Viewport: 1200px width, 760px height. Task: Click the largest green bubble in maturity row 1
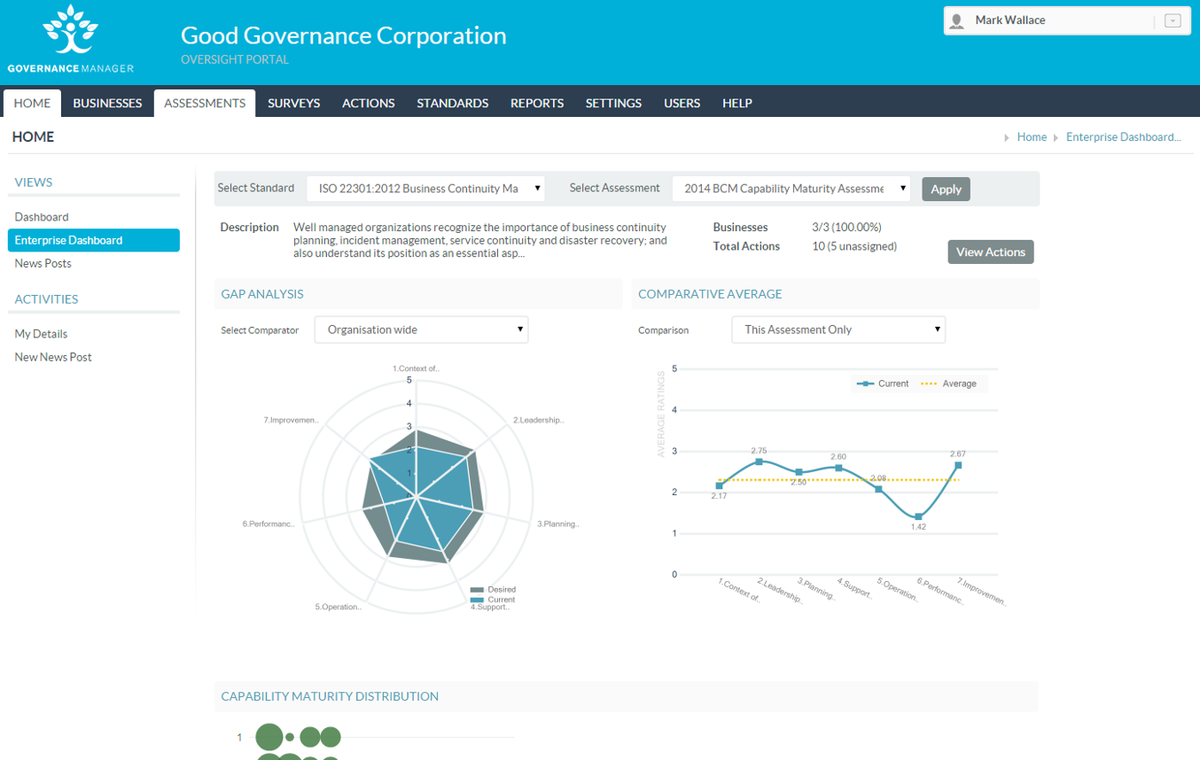point(269,738)
